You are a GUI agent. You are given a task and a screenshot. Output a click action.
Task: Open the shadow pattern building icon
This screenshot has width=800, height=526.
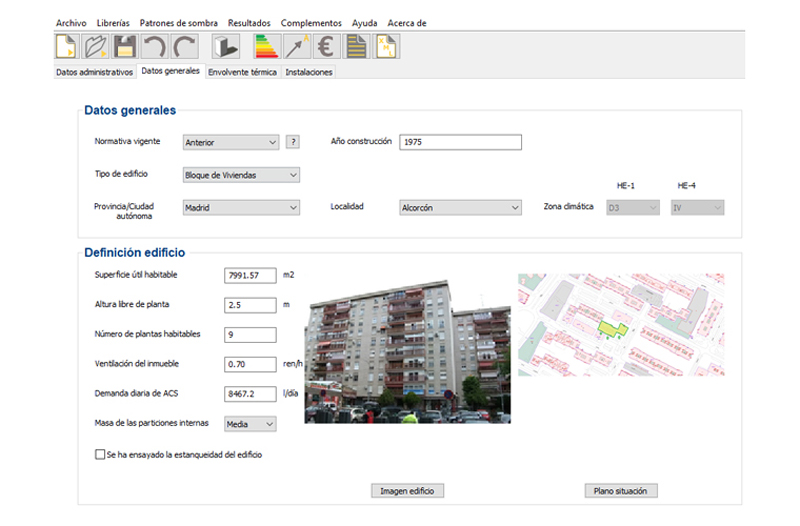(x=226, y=46)
